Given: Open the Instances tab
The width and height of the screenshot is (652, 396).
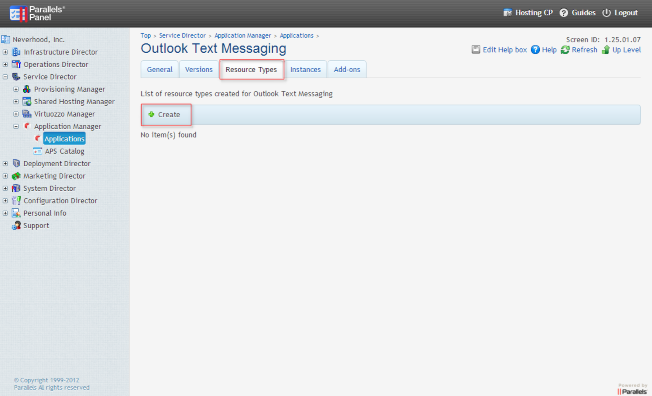Looking at the screenshot, I should tap(306, 69).
